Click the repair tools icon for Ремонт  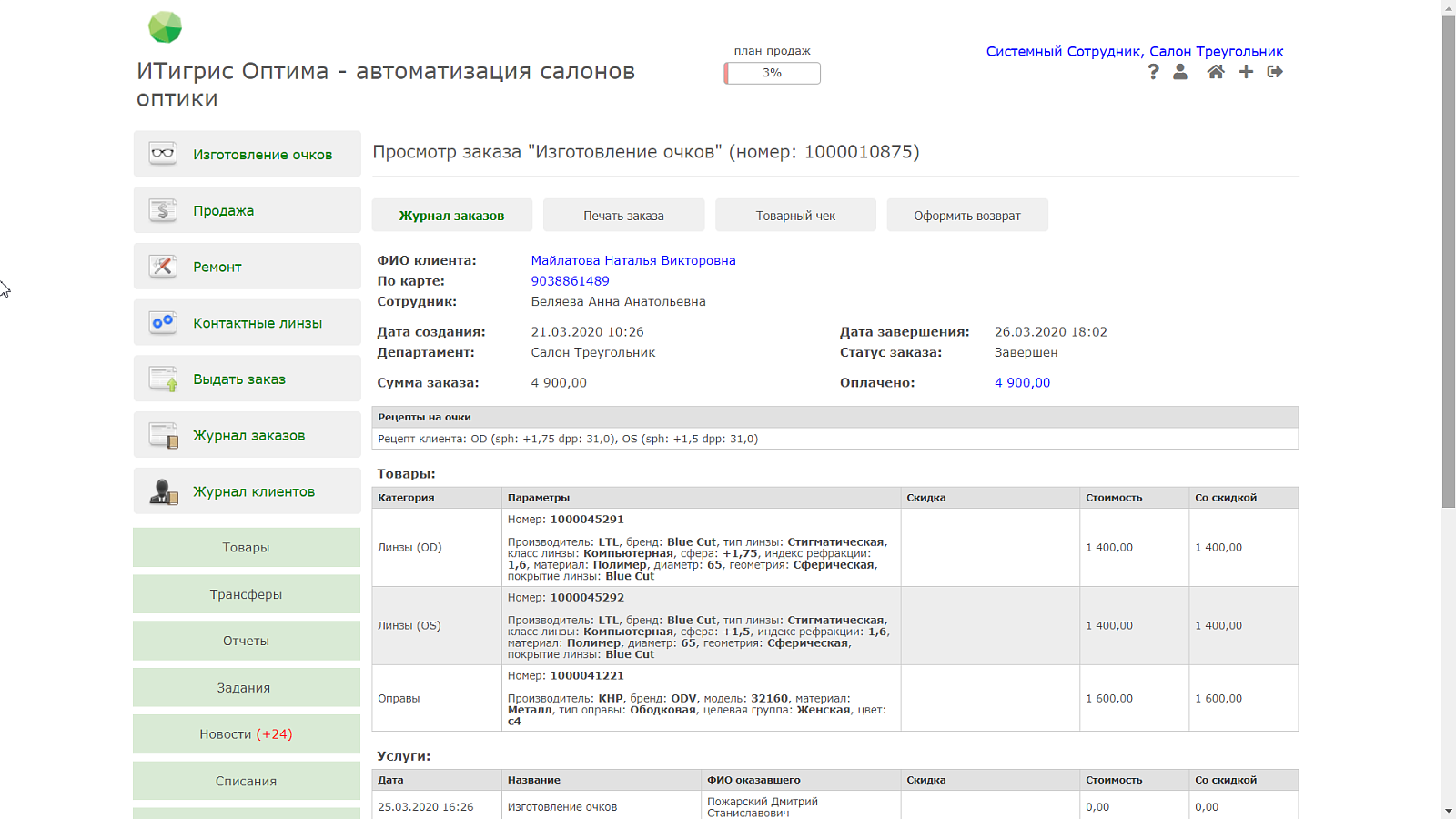click(x=163, y=266)
